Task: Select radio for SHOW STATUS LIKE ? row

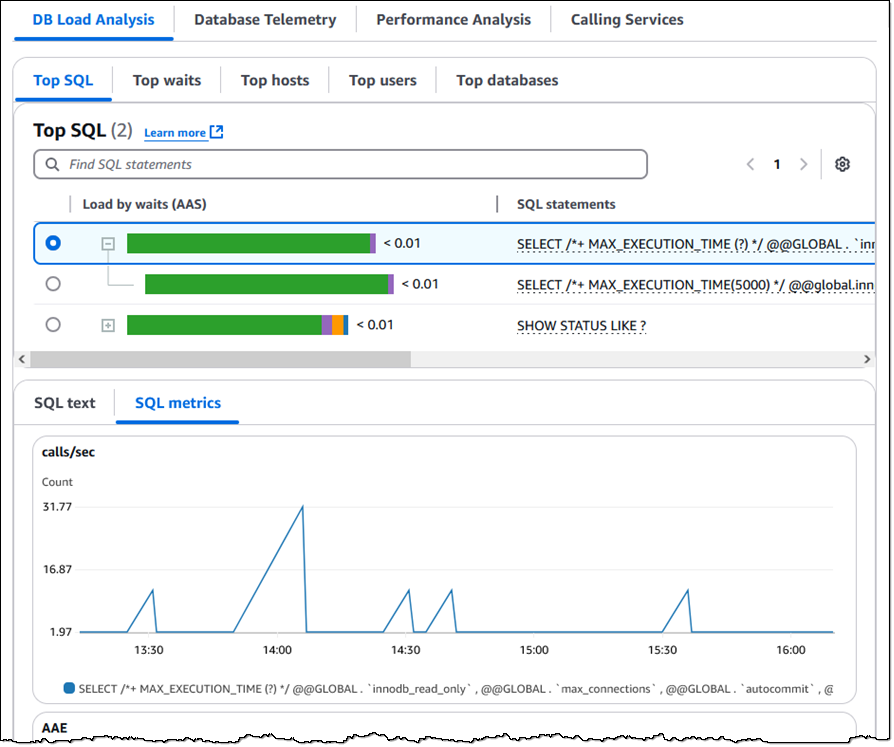Action: coord(53,324)
